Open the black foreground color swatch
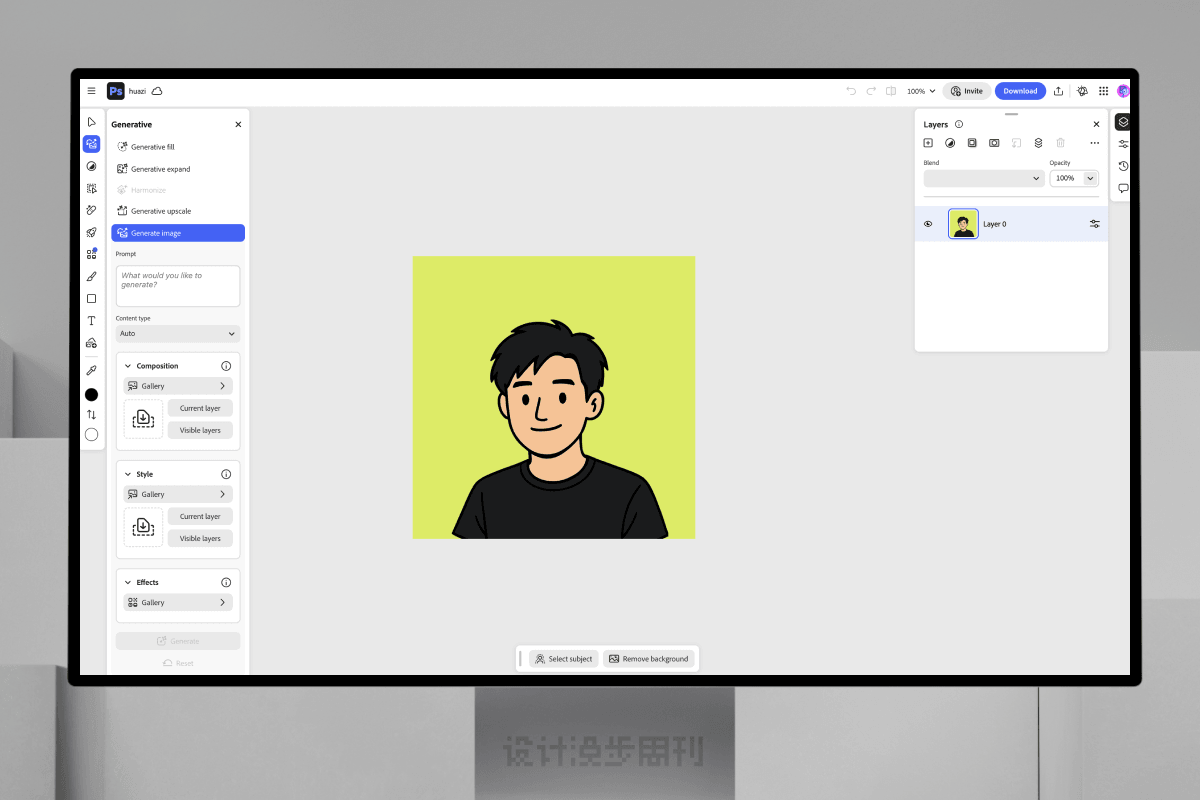 pyautogui.click(x=92, y=395)
